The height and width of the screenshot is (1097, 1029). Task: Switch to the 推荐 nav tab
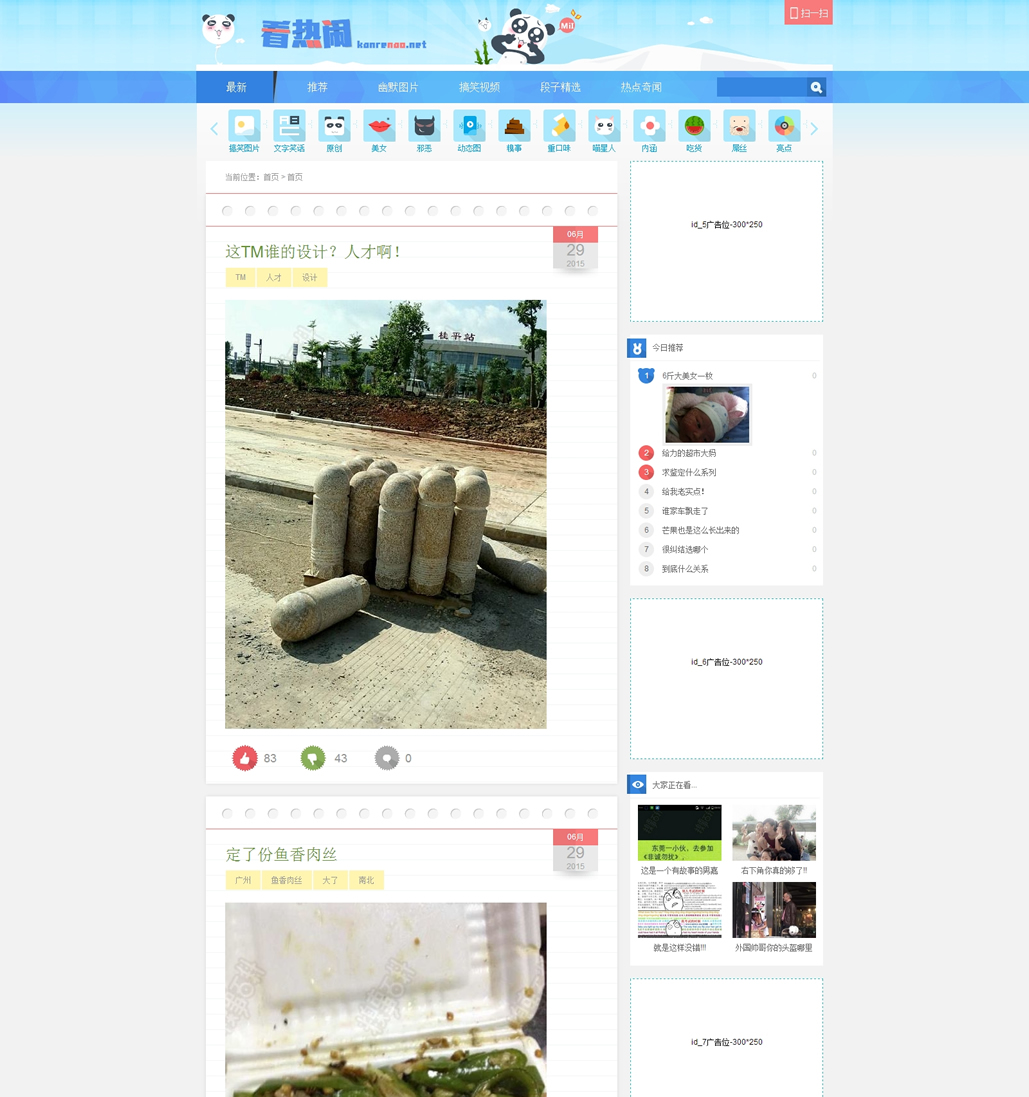pos(317,87)
